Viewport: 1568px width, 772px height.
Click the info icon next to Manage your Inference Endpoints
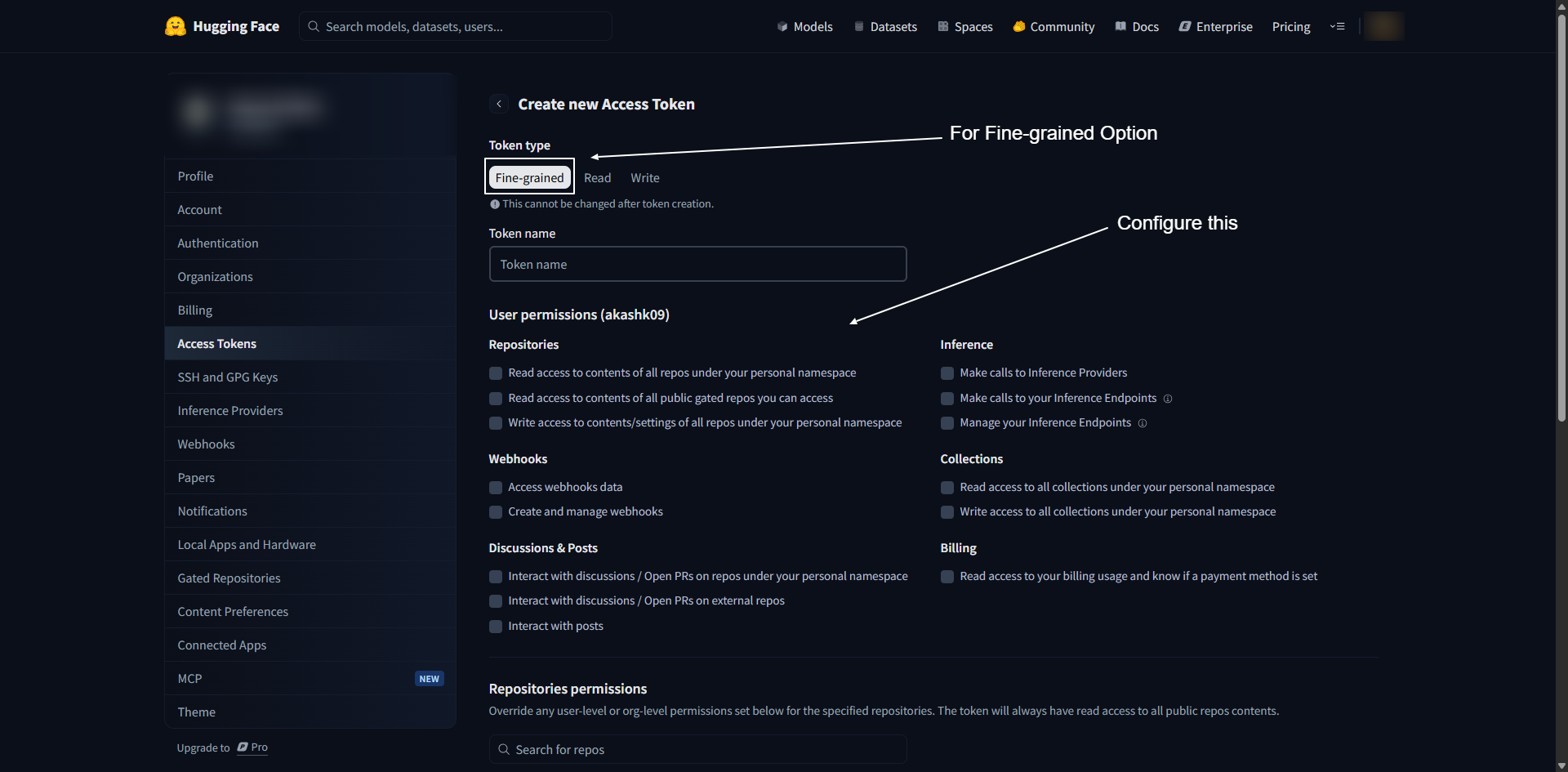[x=1143, y=423]
